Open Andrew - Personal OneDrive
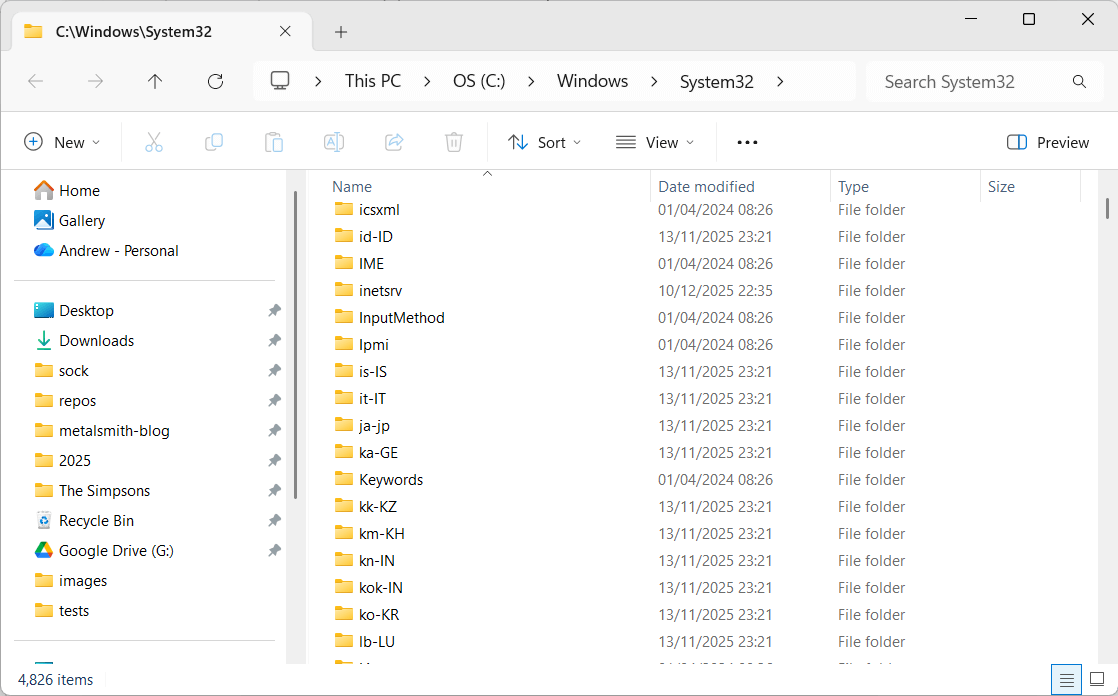Viewport: 1118px width, 696px height. tap(106, 250)
